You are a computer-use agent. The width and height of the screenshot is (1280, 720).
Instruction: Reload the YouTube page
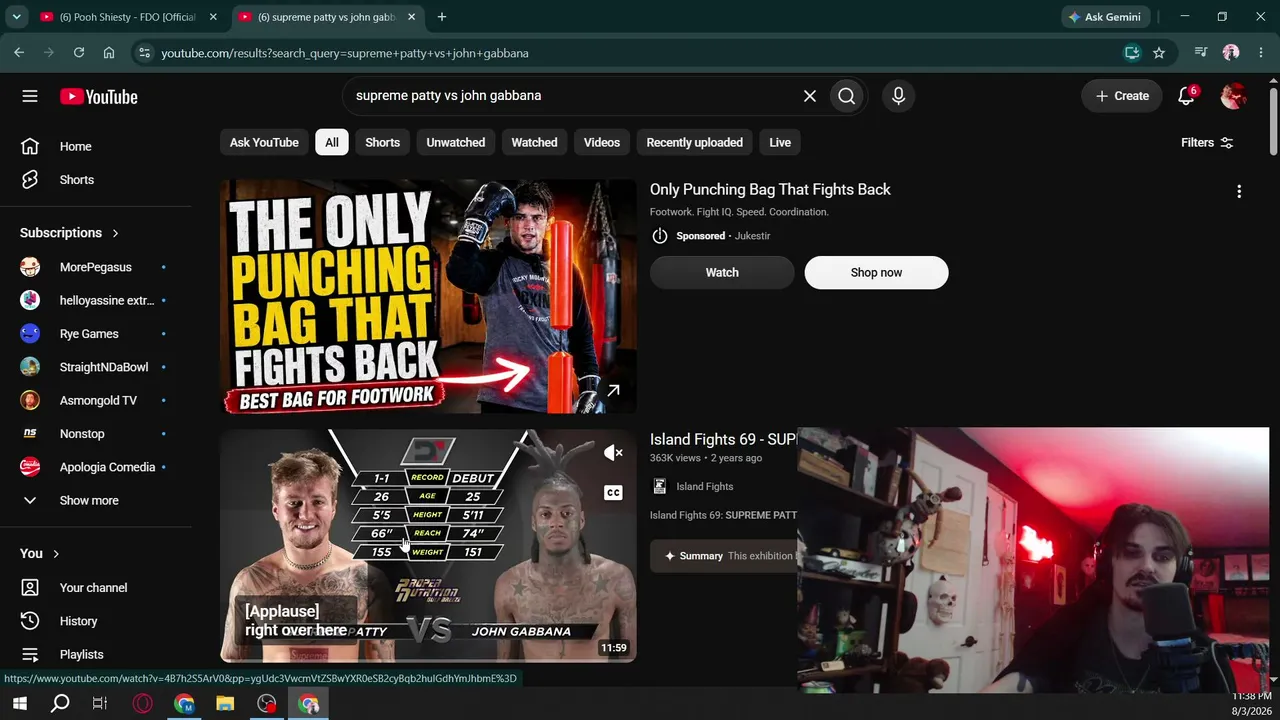point(79,53)
